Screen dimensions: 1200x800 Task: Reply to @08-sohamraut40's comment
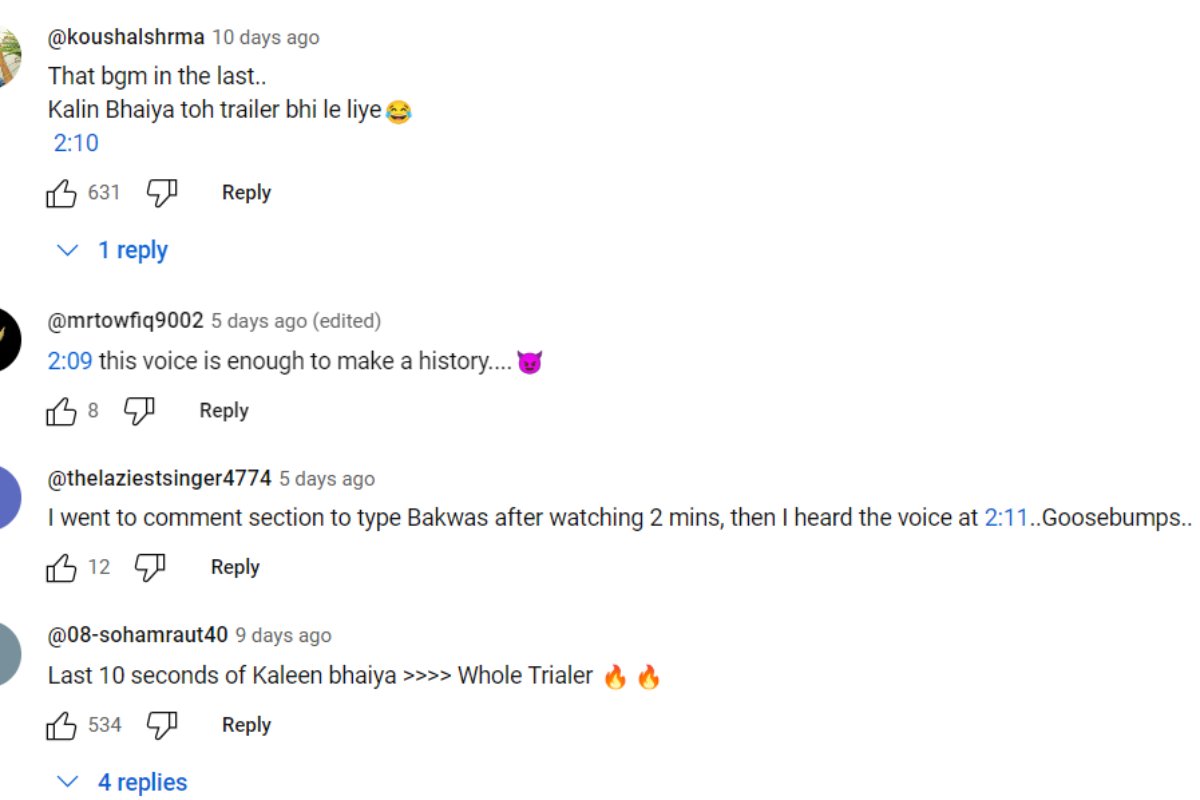pos(246,725)
